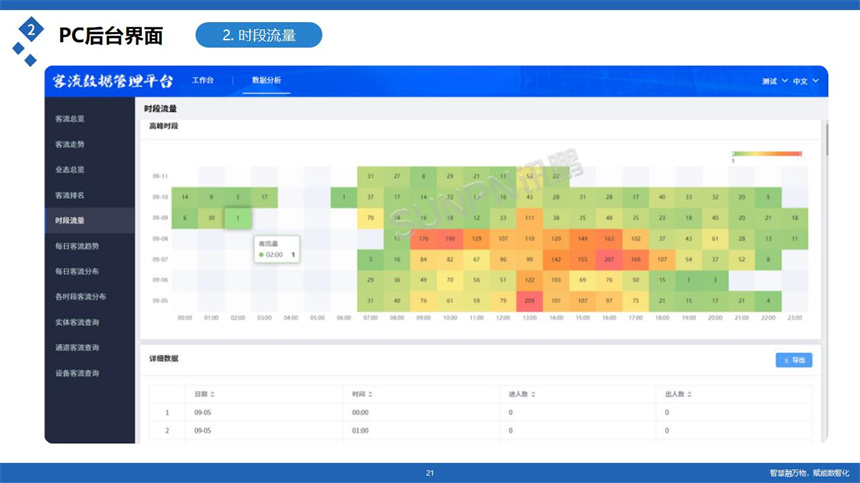Open the 测试 account dropdown
Image resolution: width=860 pixels, height=483 pixels.
[774, 81]
